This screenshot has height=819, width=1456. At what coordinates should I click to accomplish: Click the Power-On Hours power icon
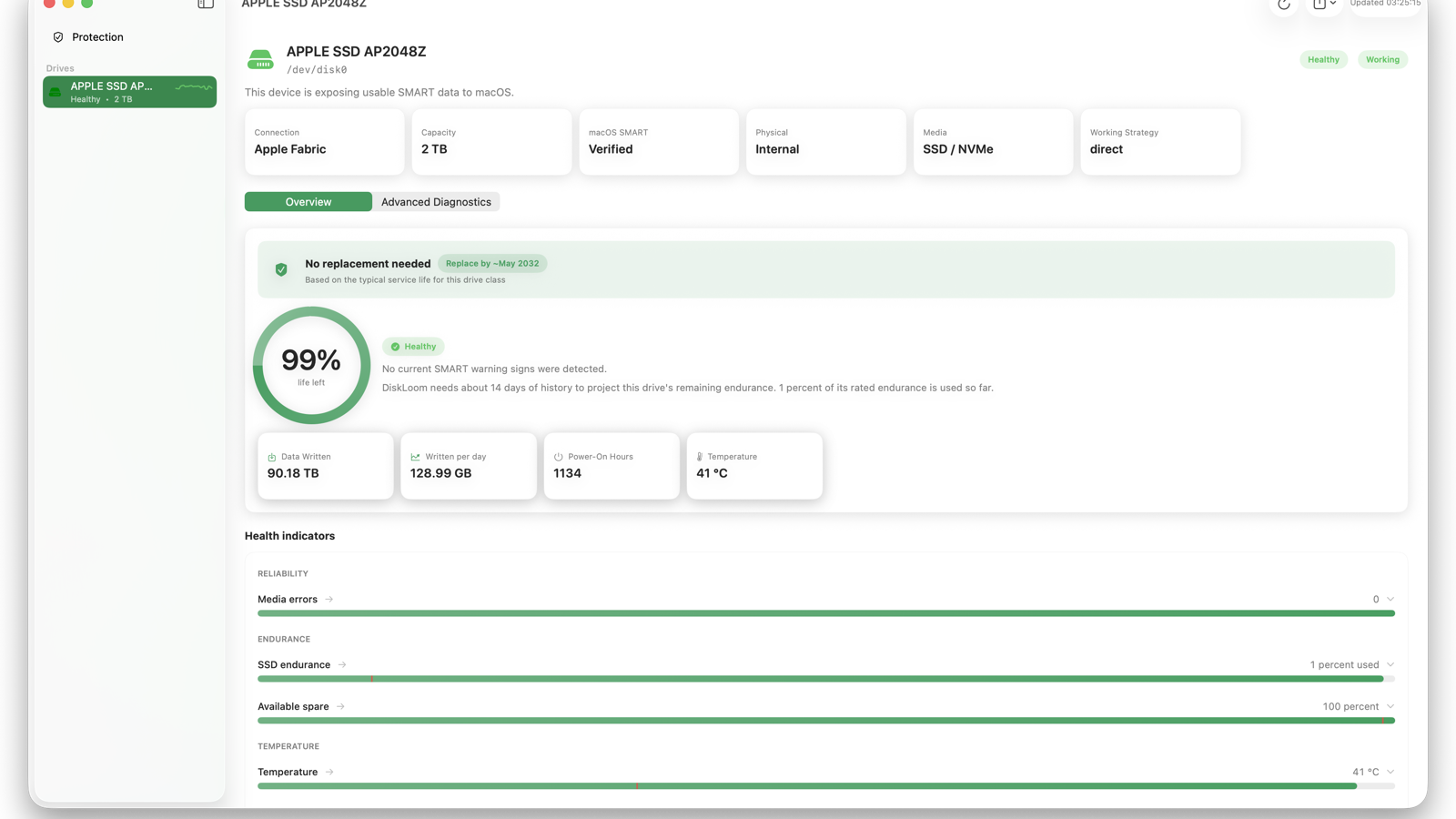point(559,457)
